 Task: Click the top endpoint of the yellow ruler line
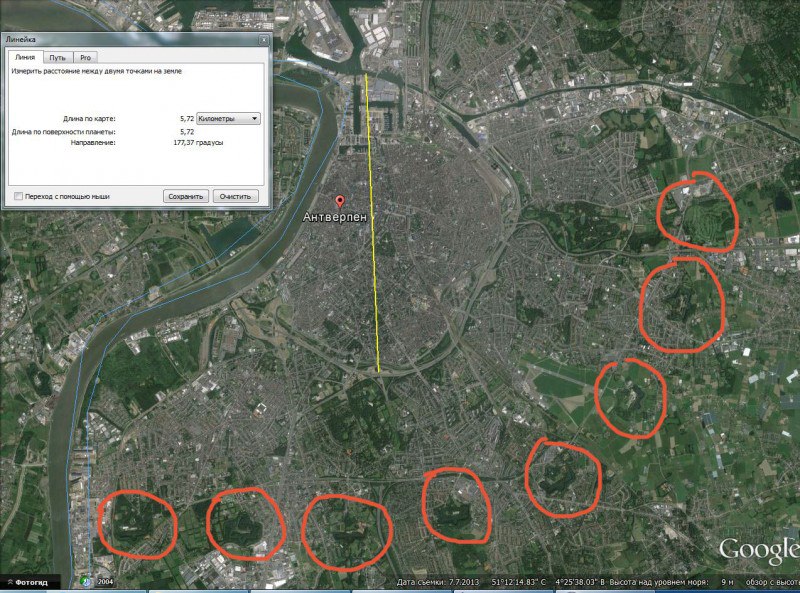point(366,74)
